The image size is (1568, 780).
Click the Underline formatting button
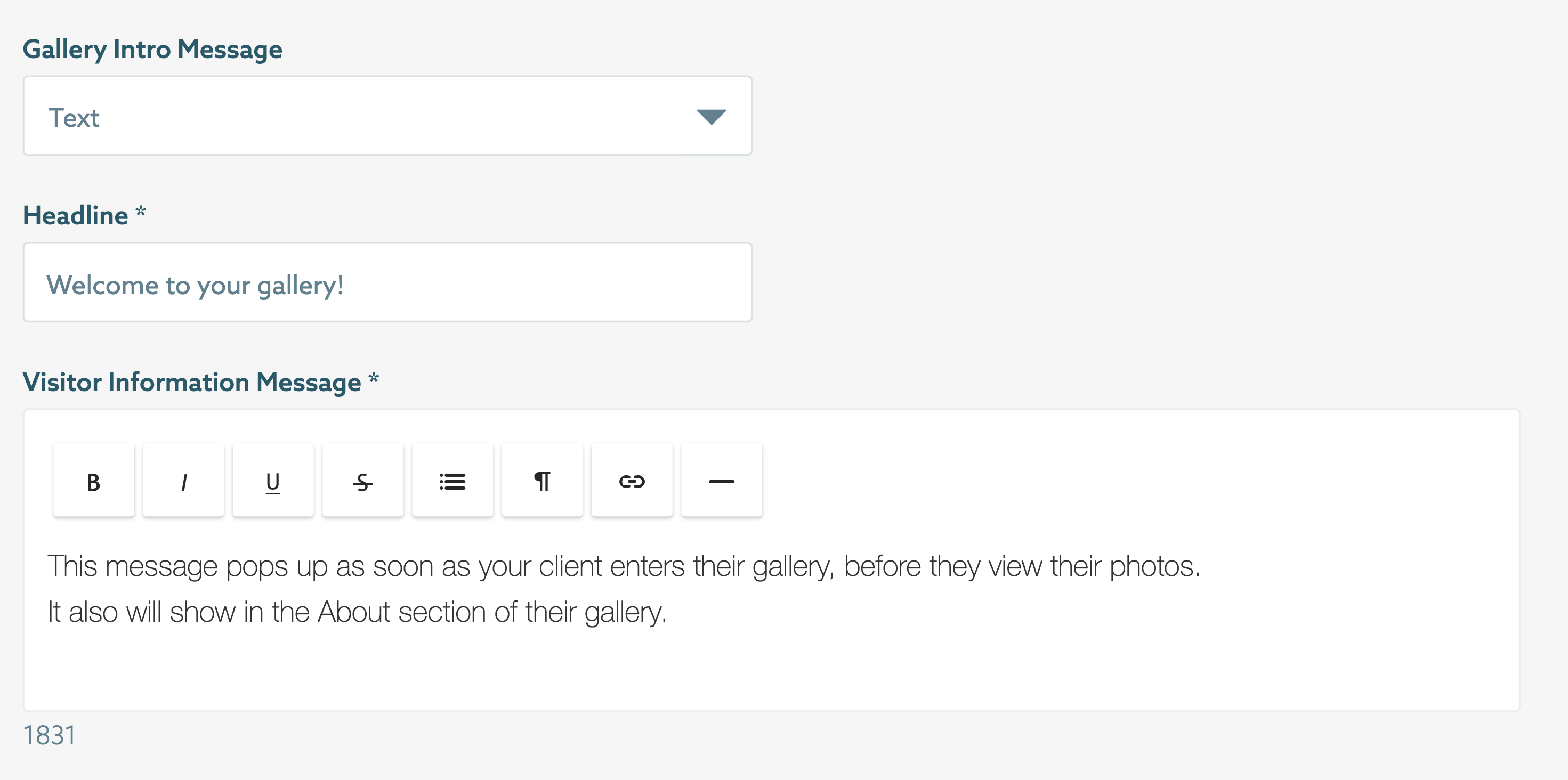tap(273, 481)
